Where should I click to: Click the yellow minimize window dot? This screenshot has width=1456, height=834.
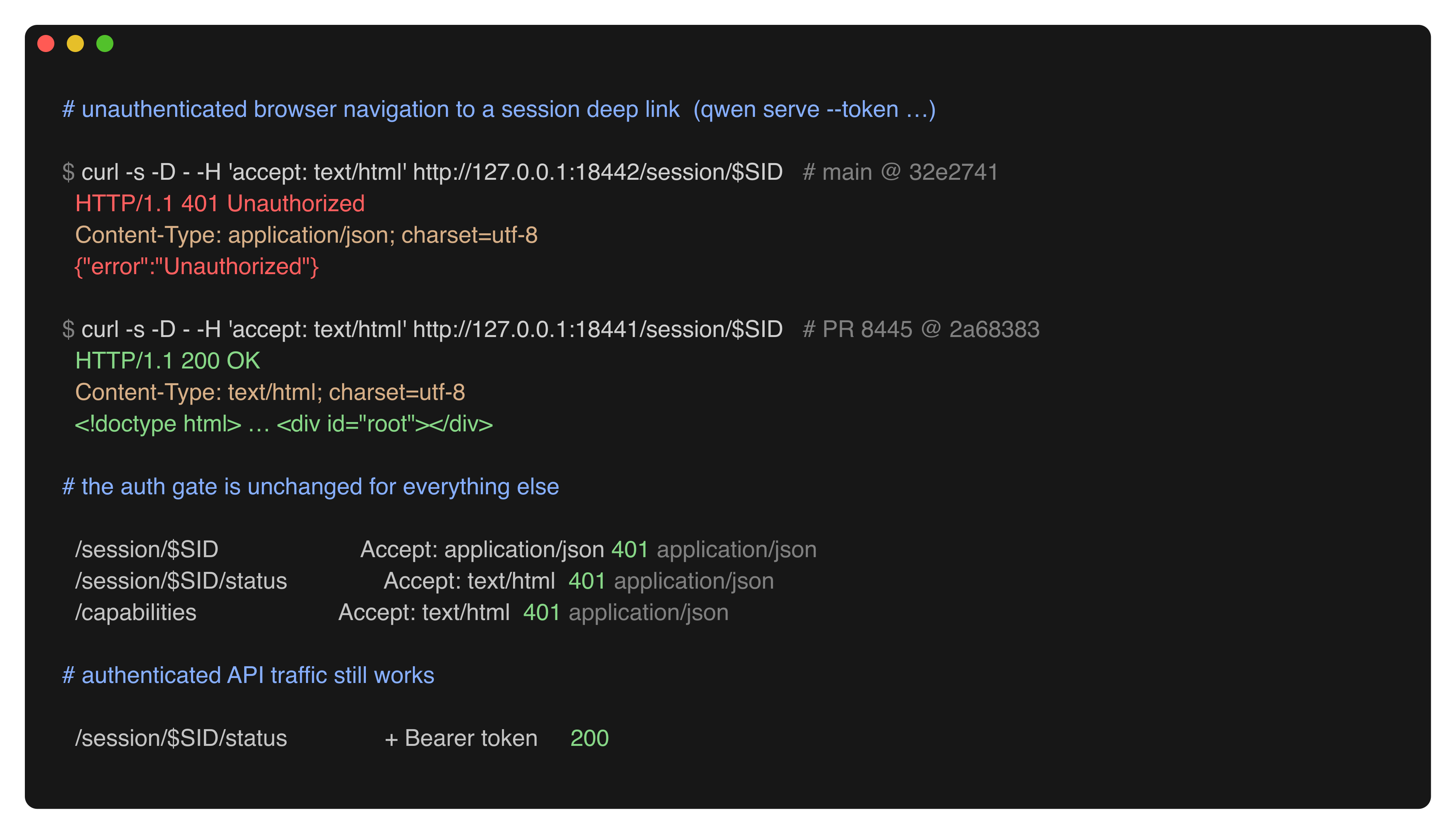pos(75,43)
